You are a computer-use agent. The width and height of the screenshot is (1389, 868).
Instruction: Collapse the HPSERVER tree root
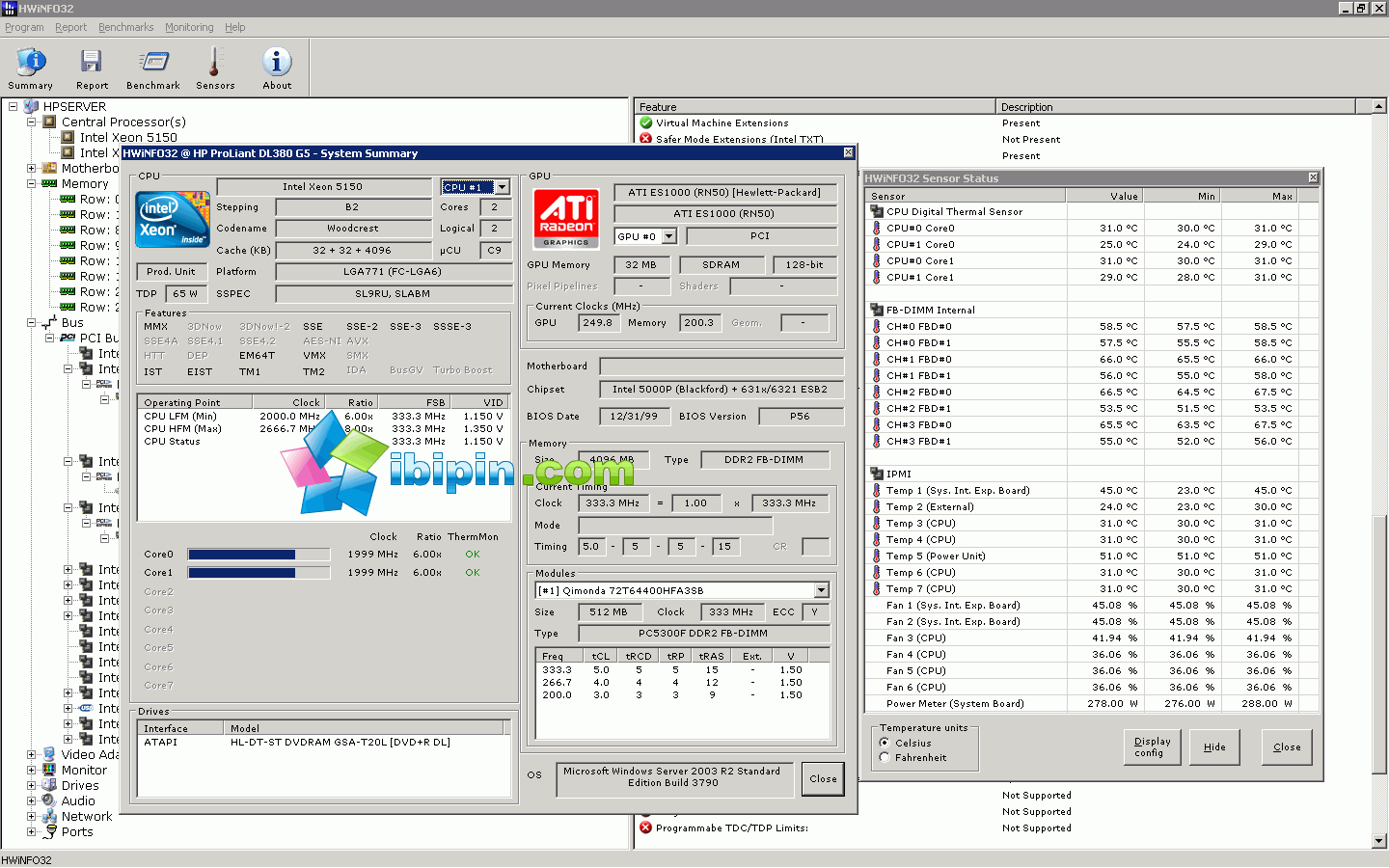coord(14,106)
